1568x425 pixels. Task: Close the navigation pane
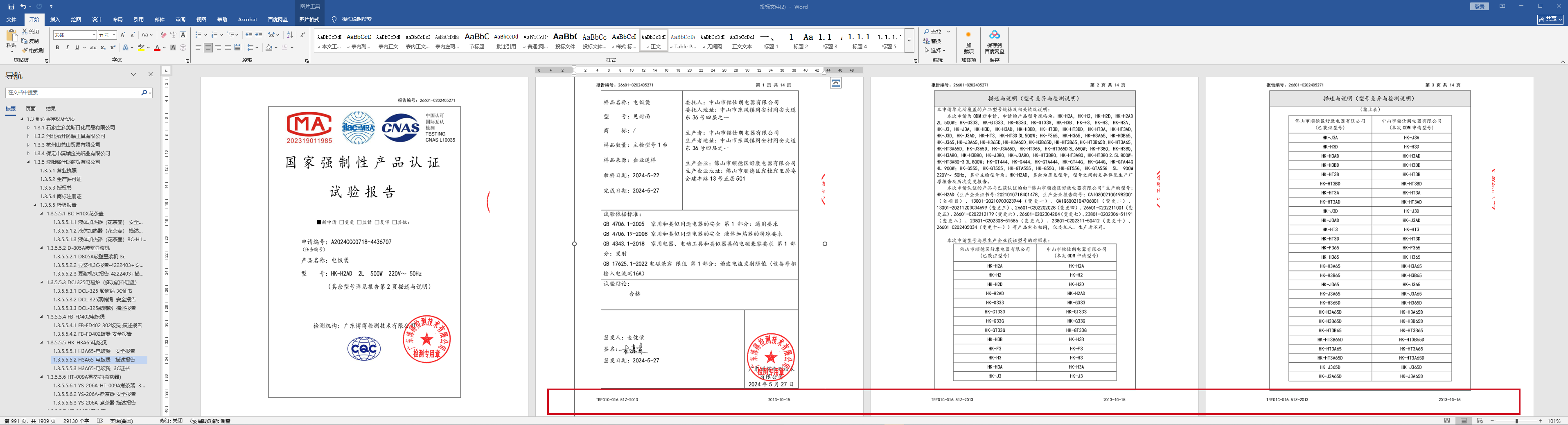pyautogui.click(x=150, y=74)
